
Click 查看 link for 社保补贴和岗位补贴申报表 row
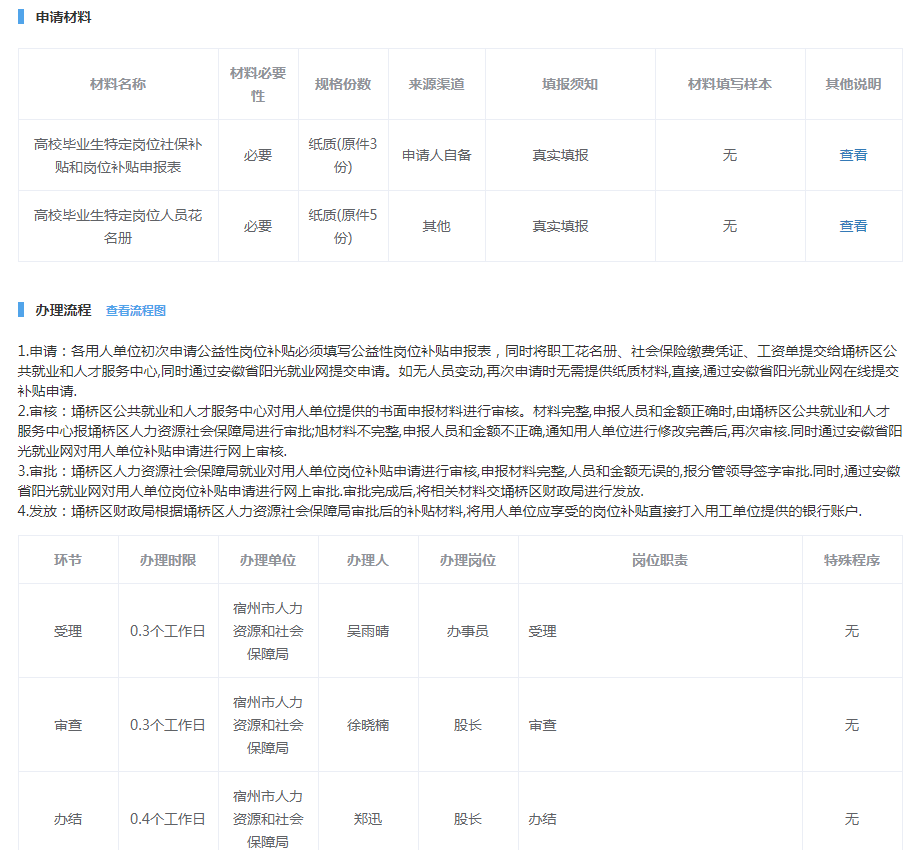[x=852, y=155]
